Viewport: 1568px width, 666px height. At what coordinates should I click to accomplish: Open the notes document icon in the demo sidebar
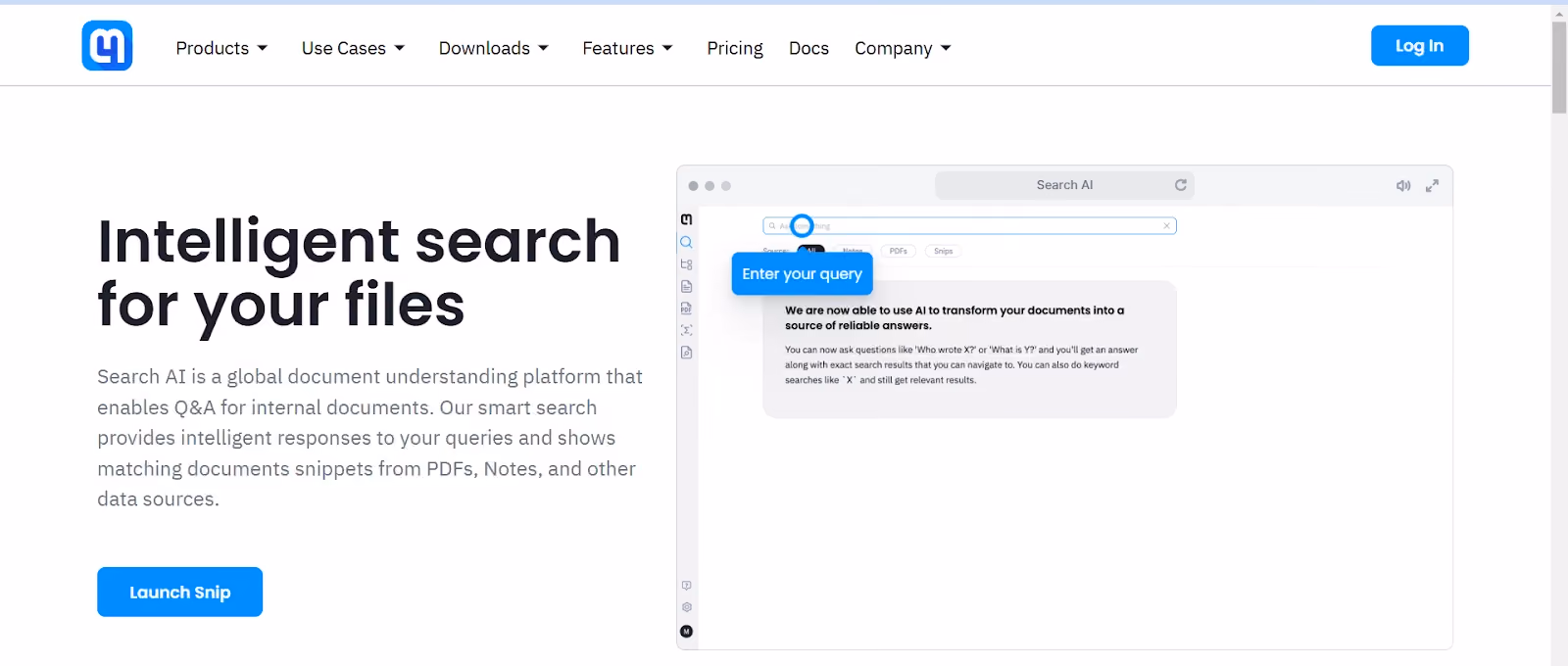686,286
